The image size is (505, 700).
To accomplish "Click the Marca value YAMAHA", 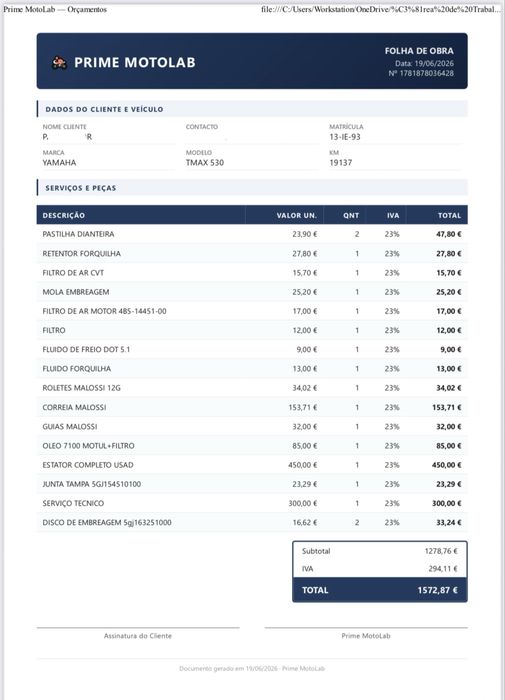I will point(59,163).
